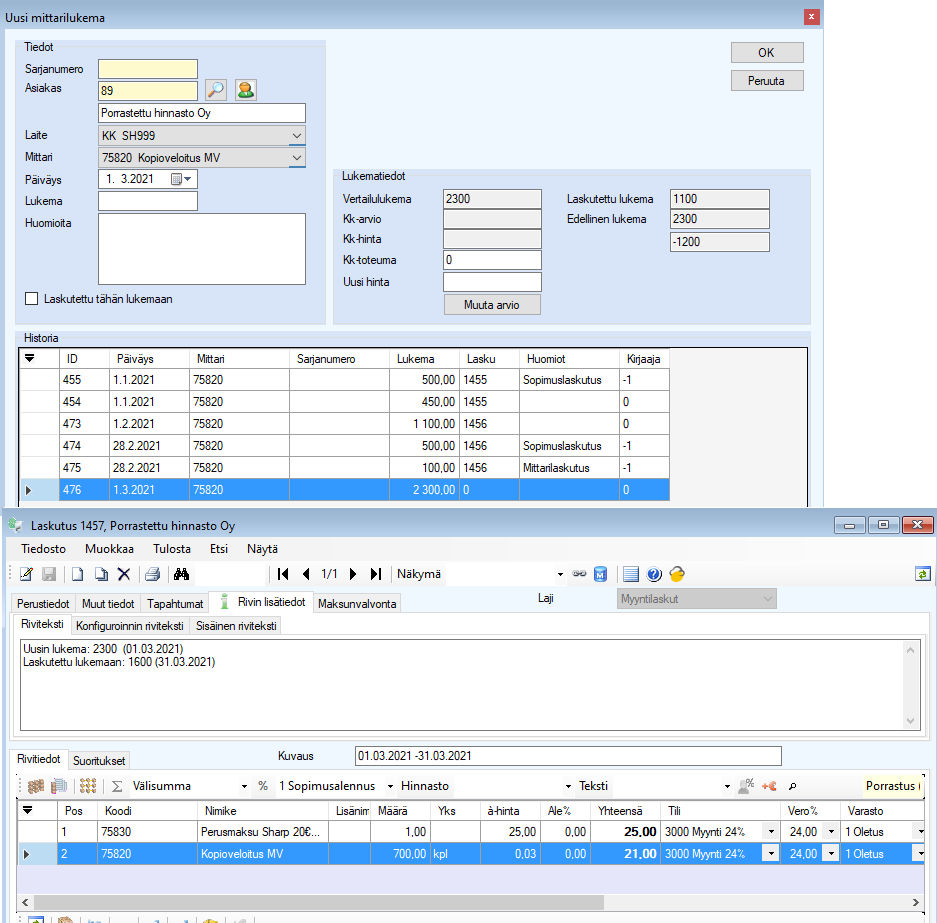Click the save diskette icon
Screen dimensions: 937x923
pos(49,574)
